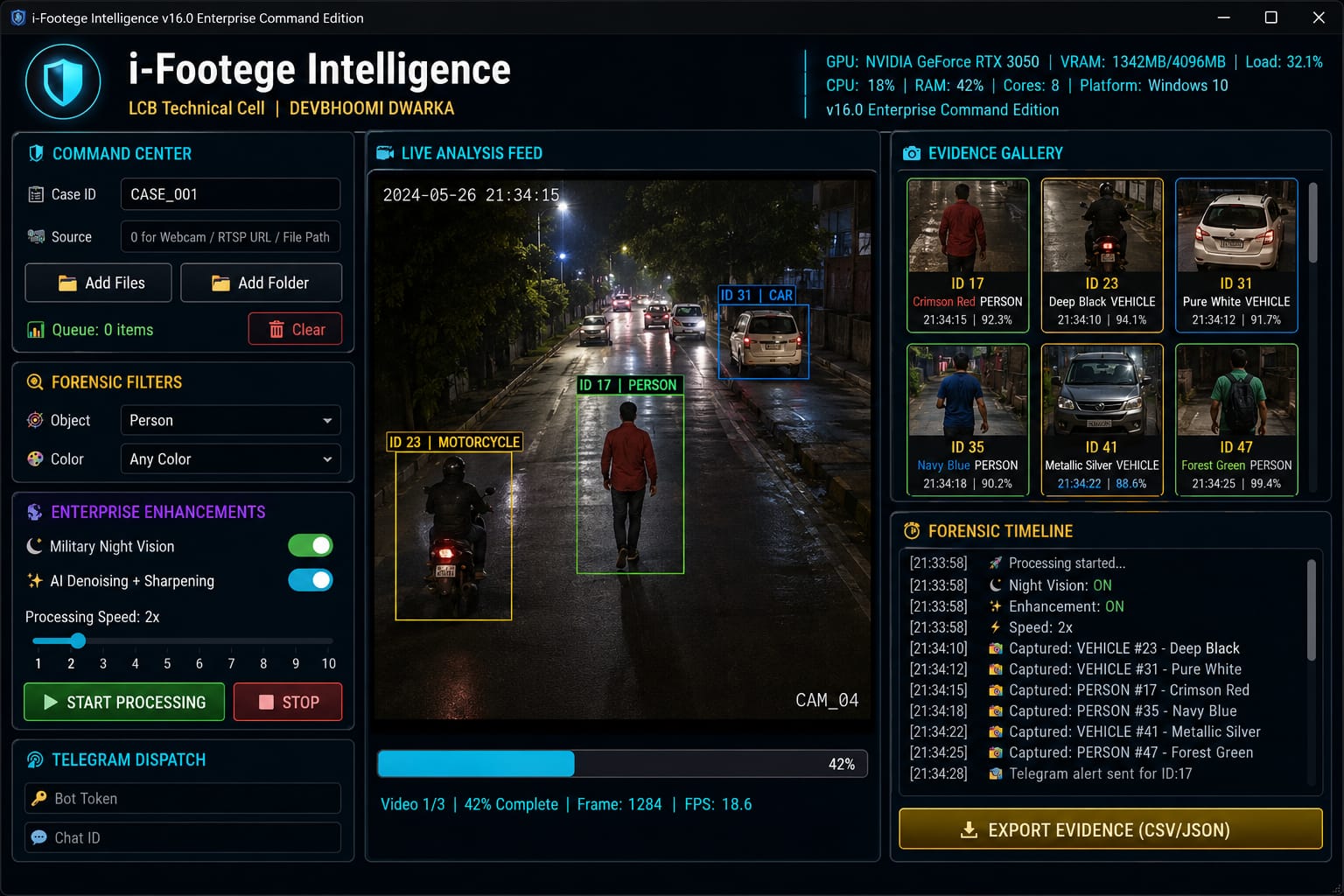This screenshot has width=1344, height=896.
Task: Click the Source camera icon
Action: [x=36, y=236]
